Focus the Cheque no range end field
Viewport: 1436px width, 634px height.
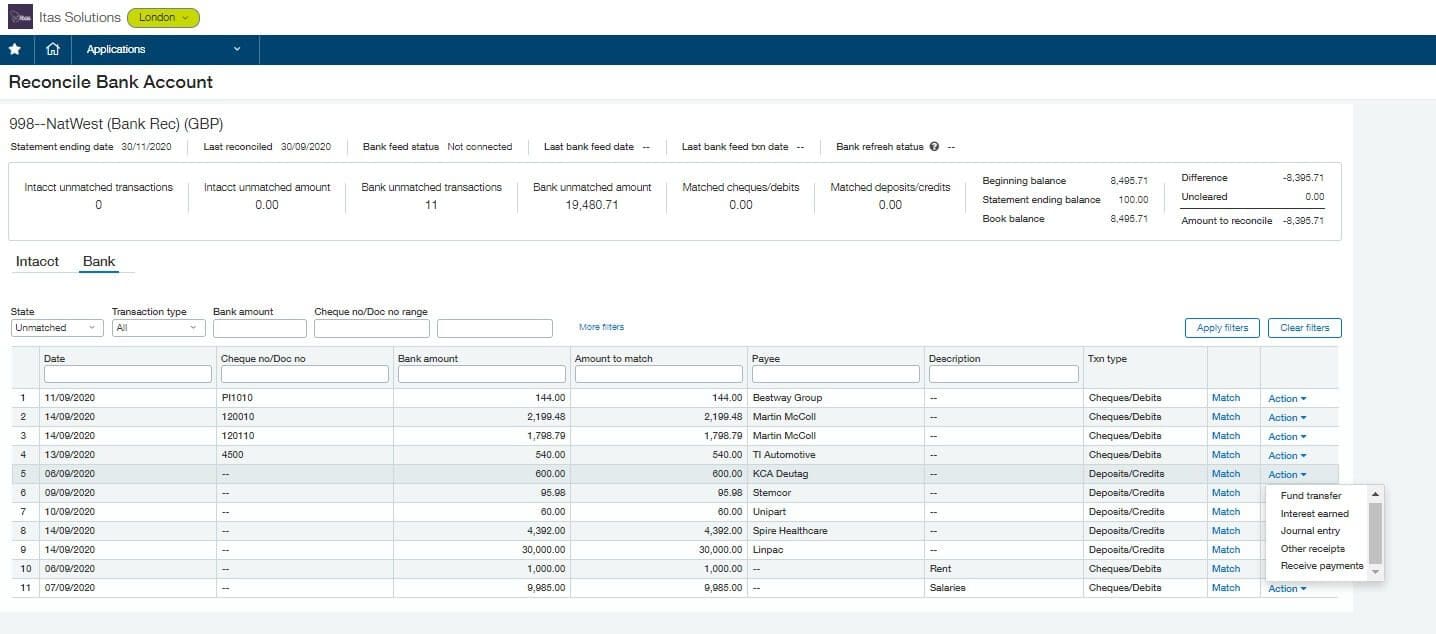pyautogui.click(x=495, y=328)
